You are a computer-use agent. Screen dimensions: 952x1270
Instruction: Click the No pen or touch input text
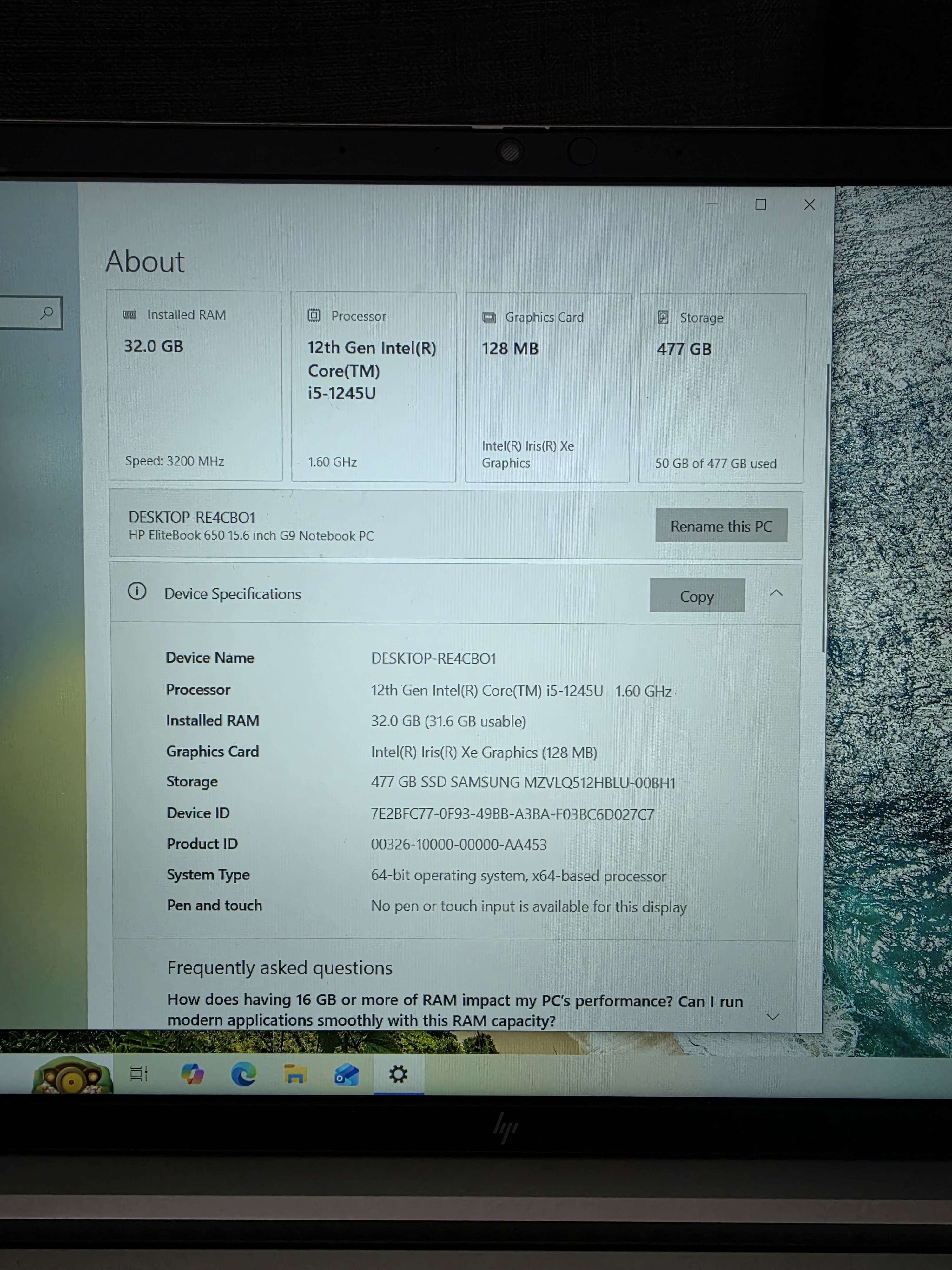tap(528, 906)
